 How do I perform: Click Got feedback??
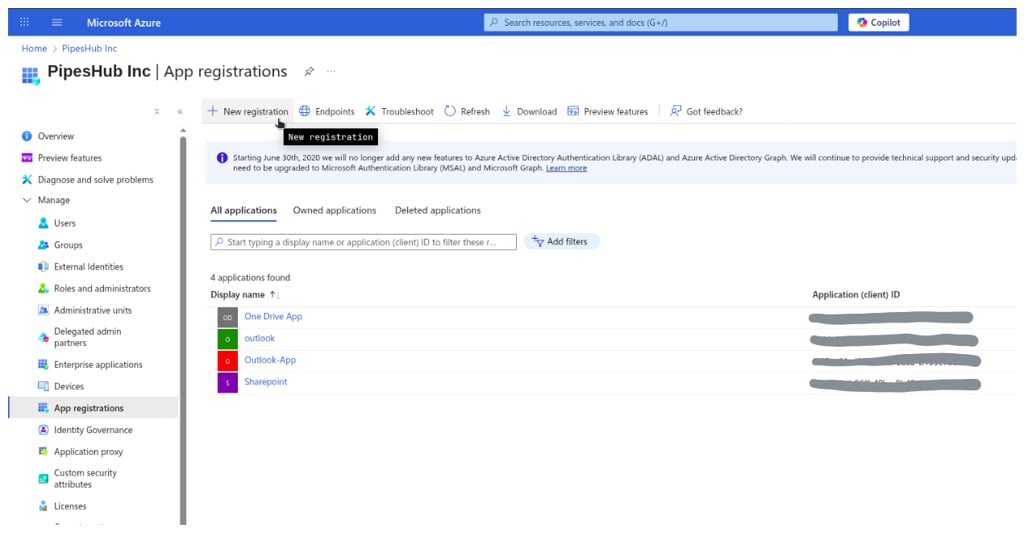tap(707, 112)
